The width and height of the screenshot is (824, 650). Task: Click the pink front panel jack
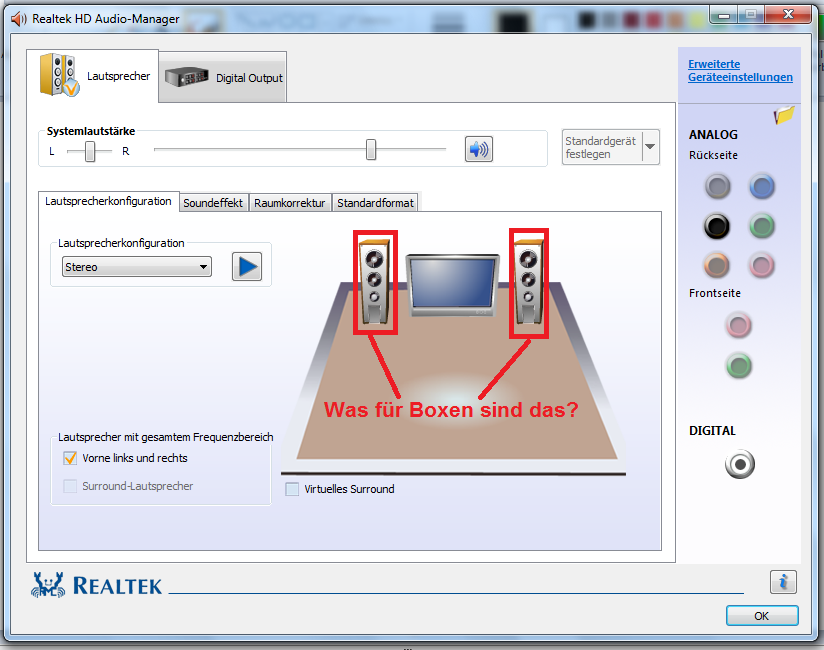tap(739, 325)
